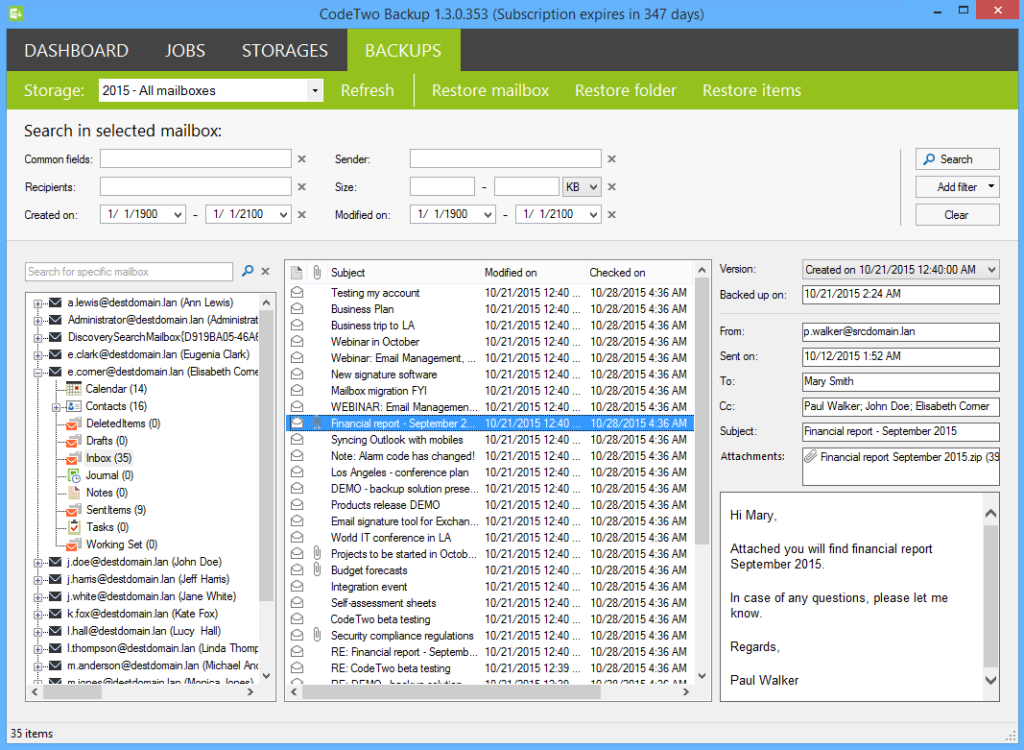This screenshot has height=750, width=1024.
Task: Click the Refresh button
Action: (367, 90)
